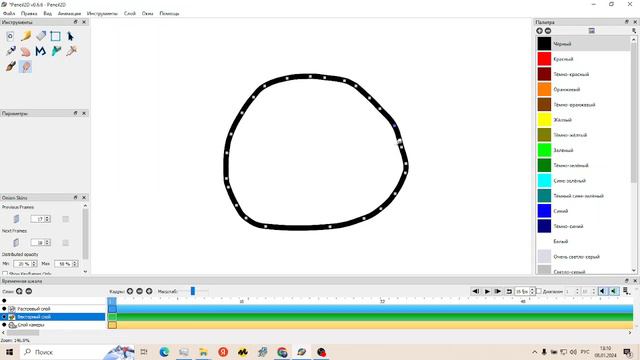Toggle previous frames onion color box

coord(65,219)
